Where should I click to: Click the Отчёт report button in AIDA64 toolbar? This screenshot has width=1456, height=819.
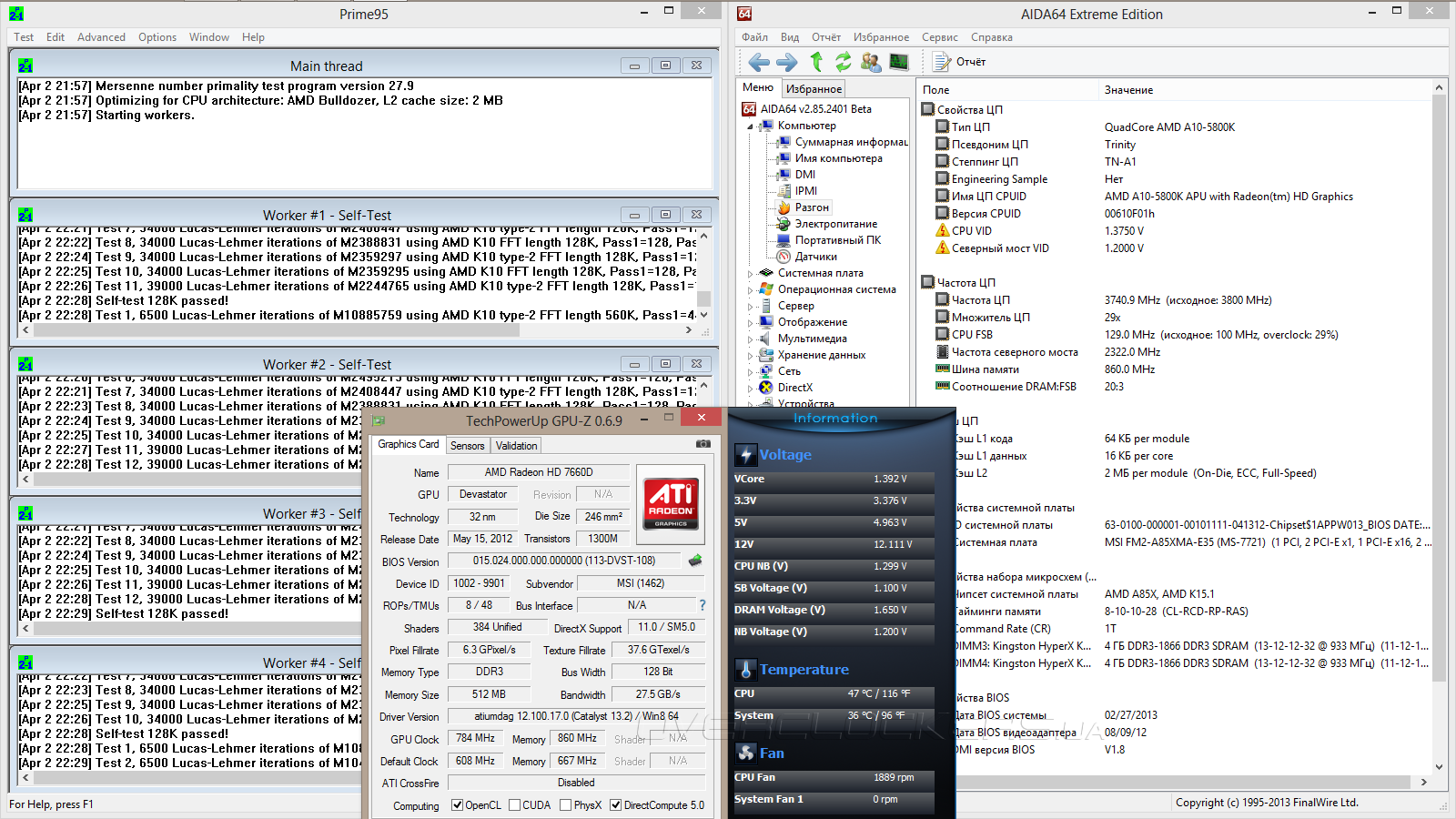point(960,62)
